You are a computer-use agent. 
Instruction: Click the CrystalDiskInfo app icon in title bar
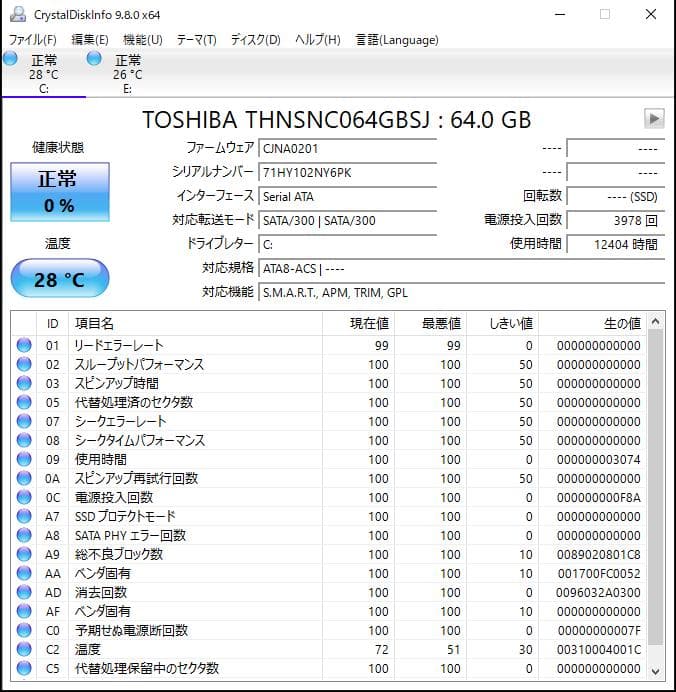coord(18,15)
